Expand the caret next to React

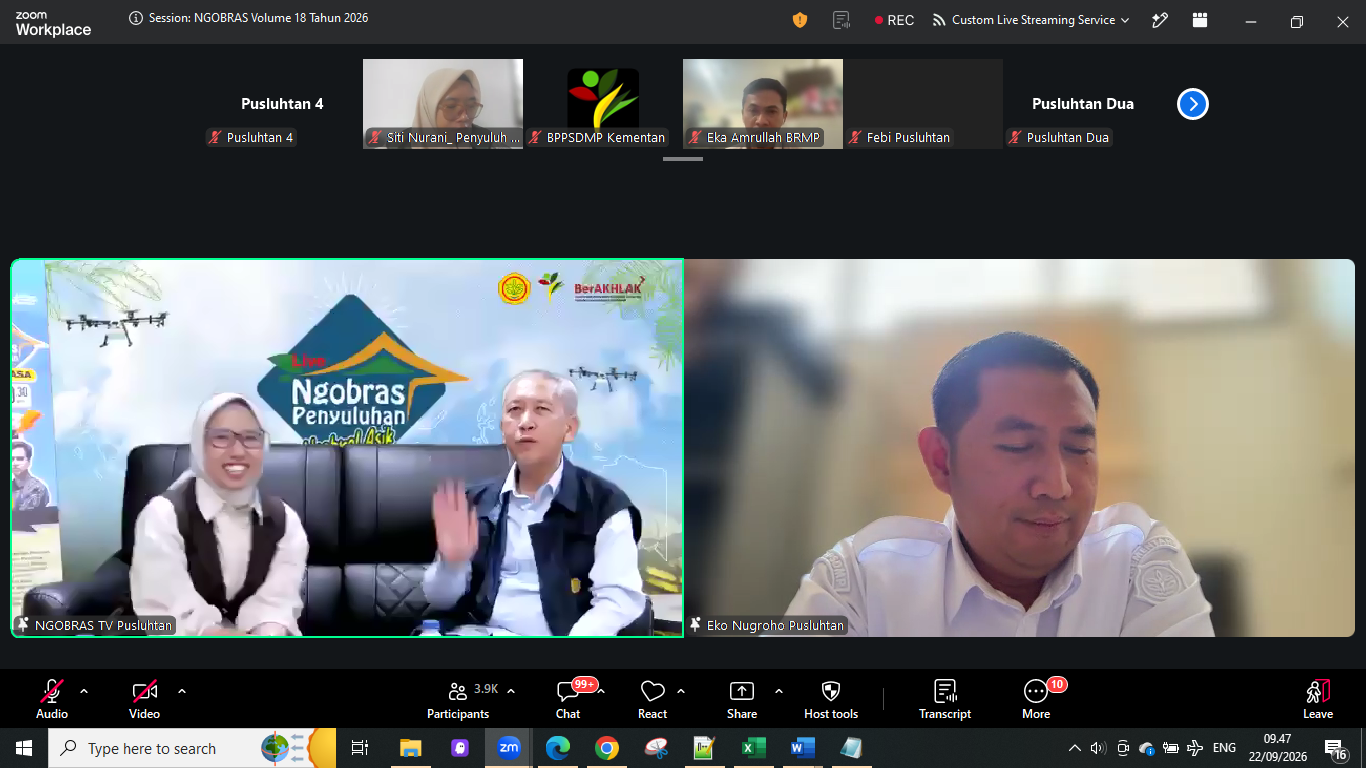point(681,691)
